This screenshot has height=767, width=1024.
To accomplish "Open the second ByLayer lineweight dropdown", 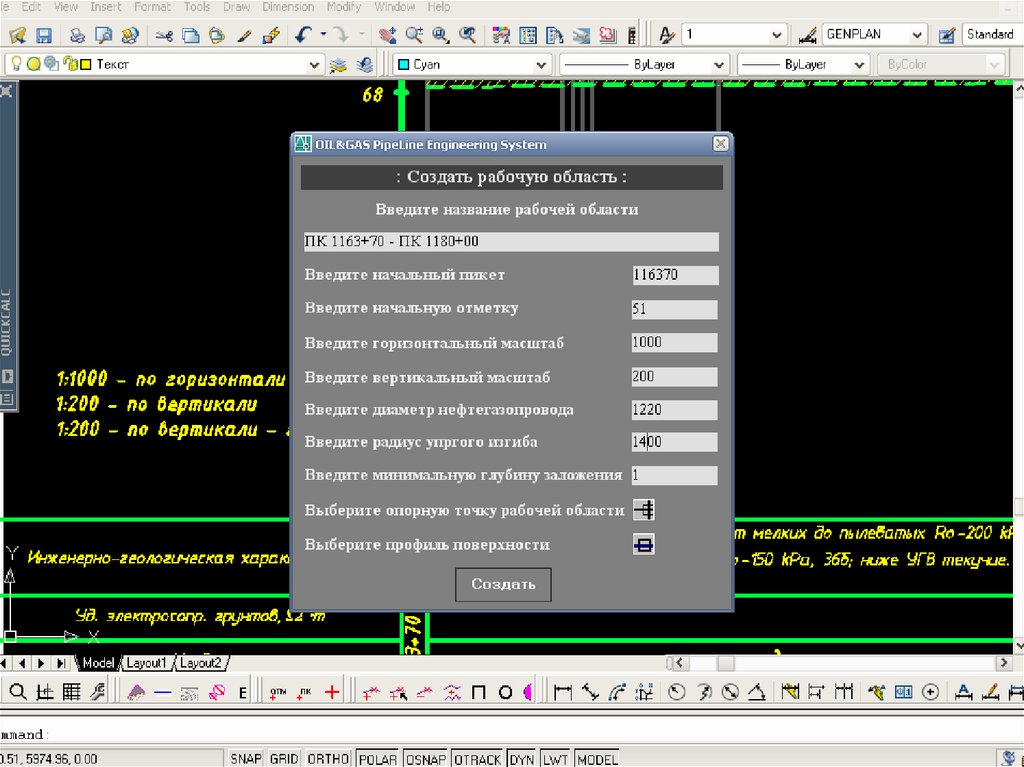I will coord(859,65).
